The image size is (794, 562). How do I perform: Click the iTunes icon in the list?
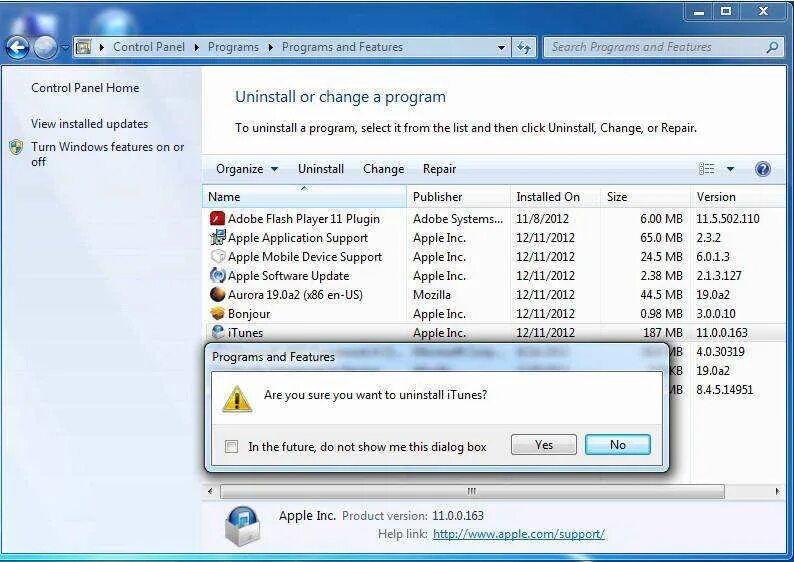click(x=217, y=332)
